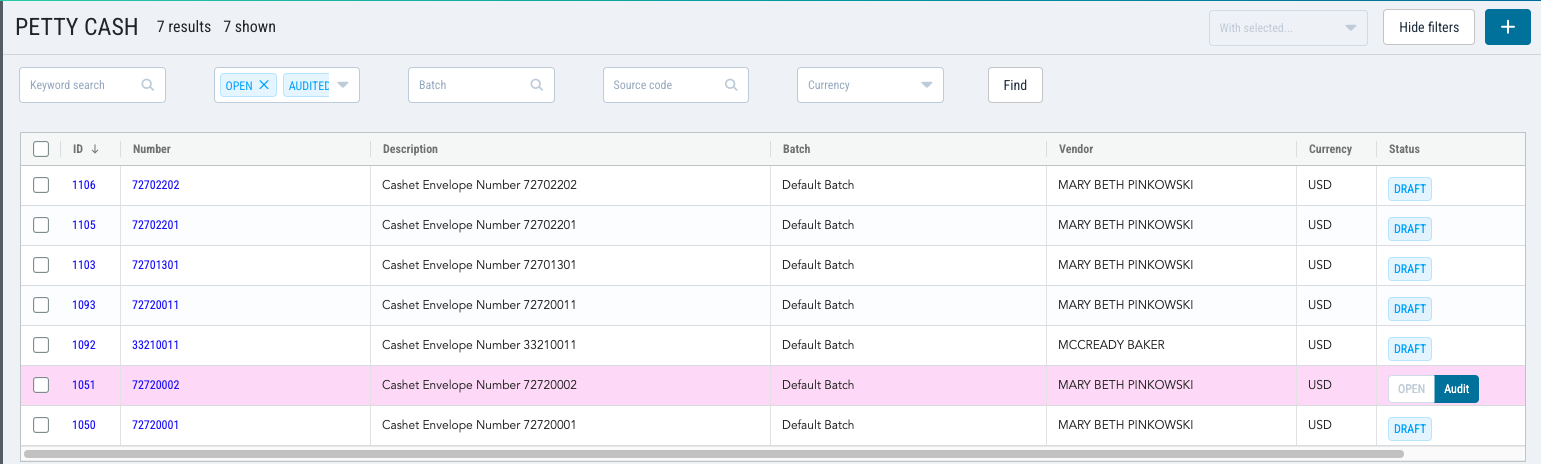Check the box for row 1105
1541x464 pixels.
(x=41, y=225)
